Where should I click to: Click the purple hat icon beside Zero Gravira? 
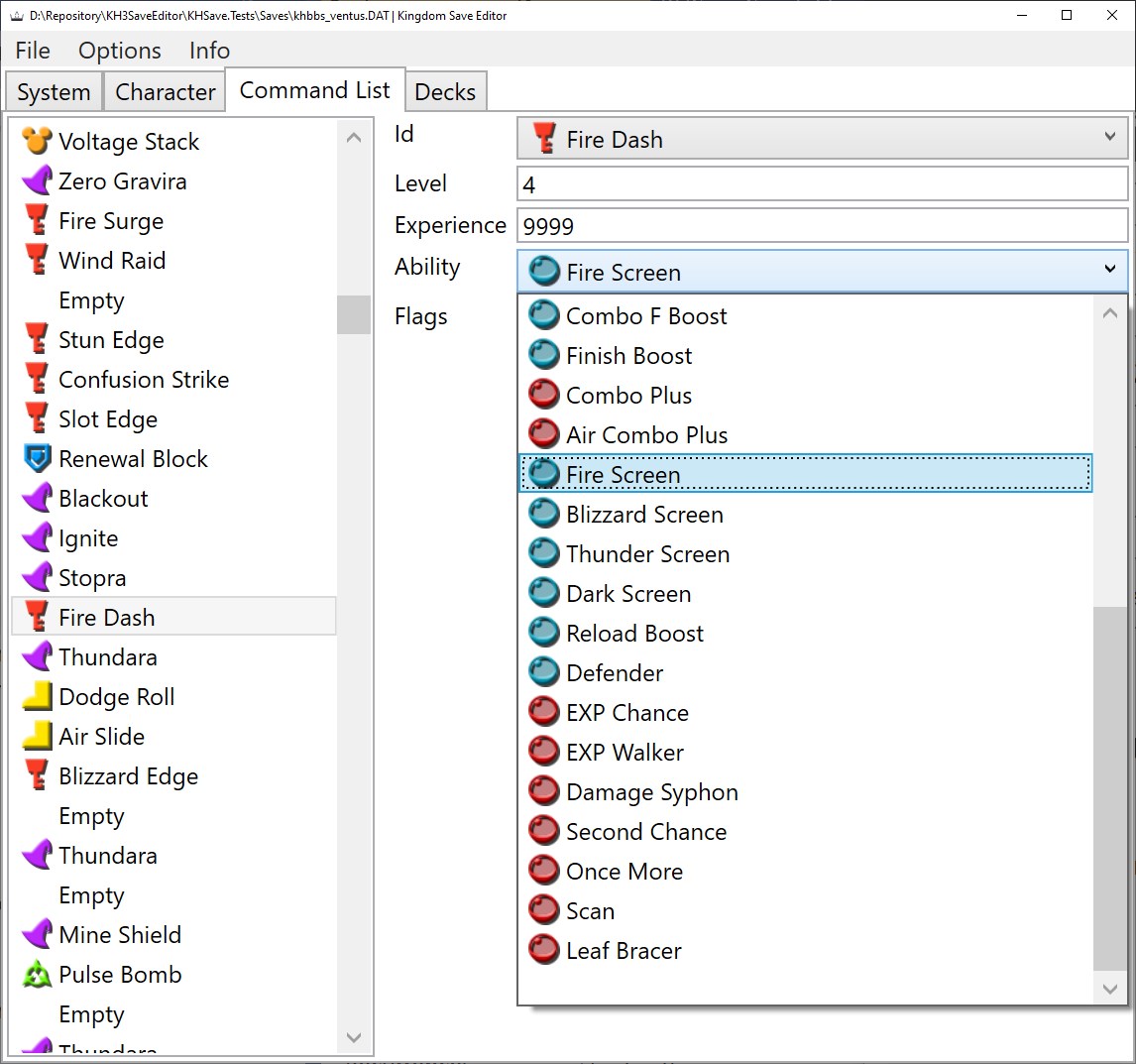pyautogui.click(x=37, y=180)
